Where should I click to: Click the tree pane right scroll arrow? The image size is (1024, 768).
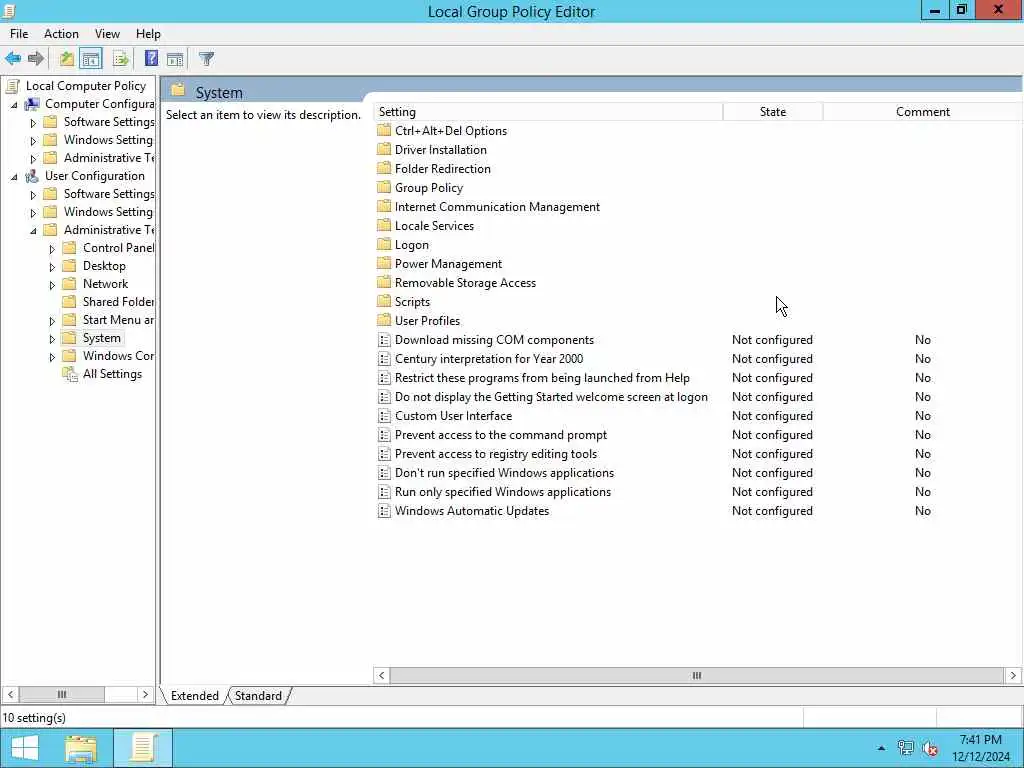pyautogui.click(x=145, y=694)
